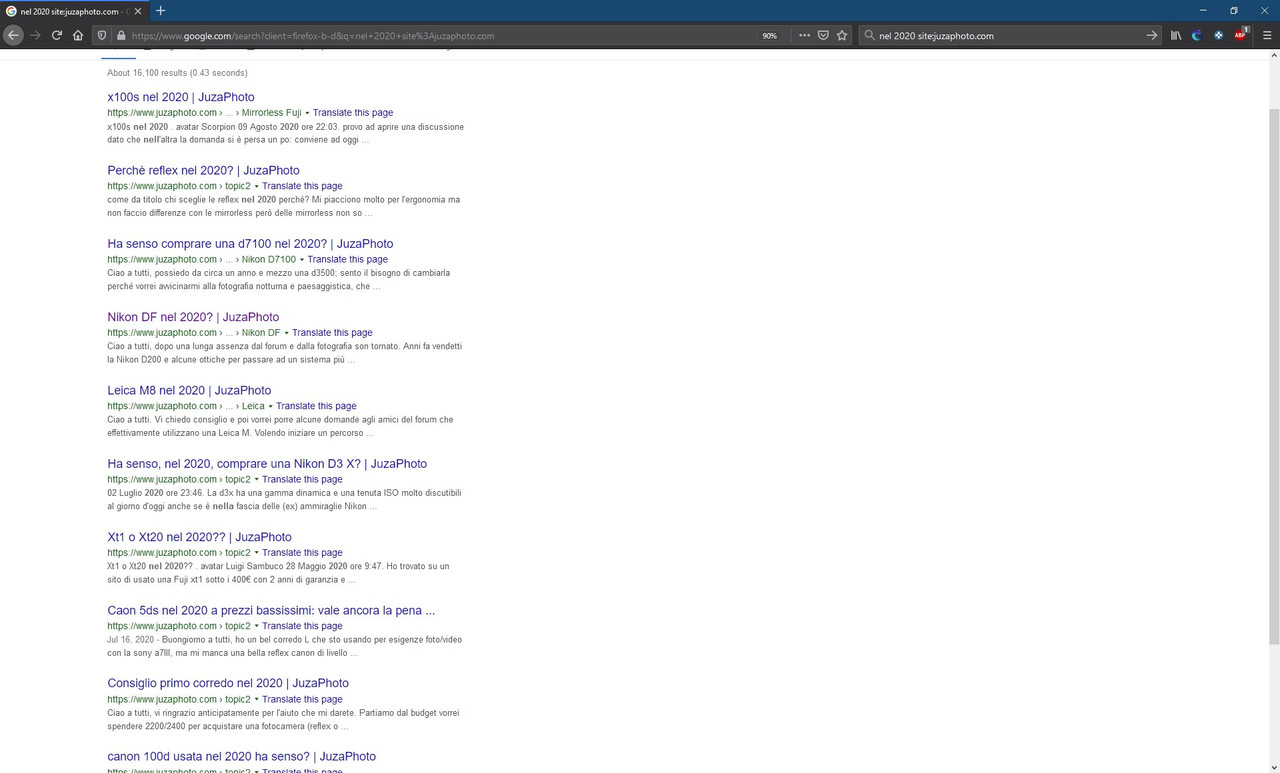Open the Adblock Plus extension

click(1241, 35)
